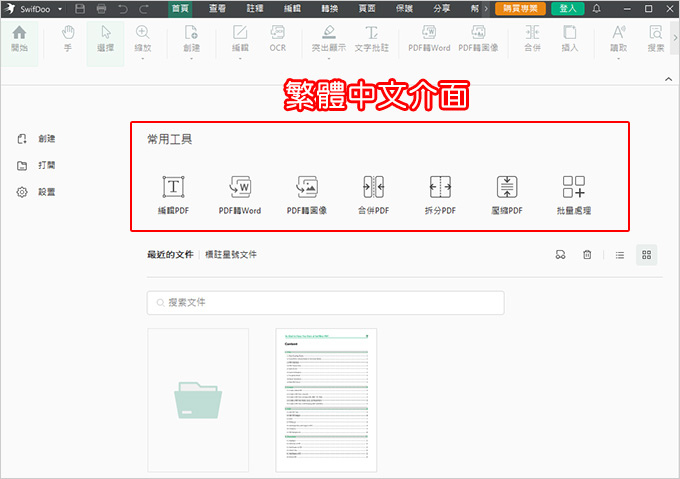Click the 搜索文件 search field

326,303
